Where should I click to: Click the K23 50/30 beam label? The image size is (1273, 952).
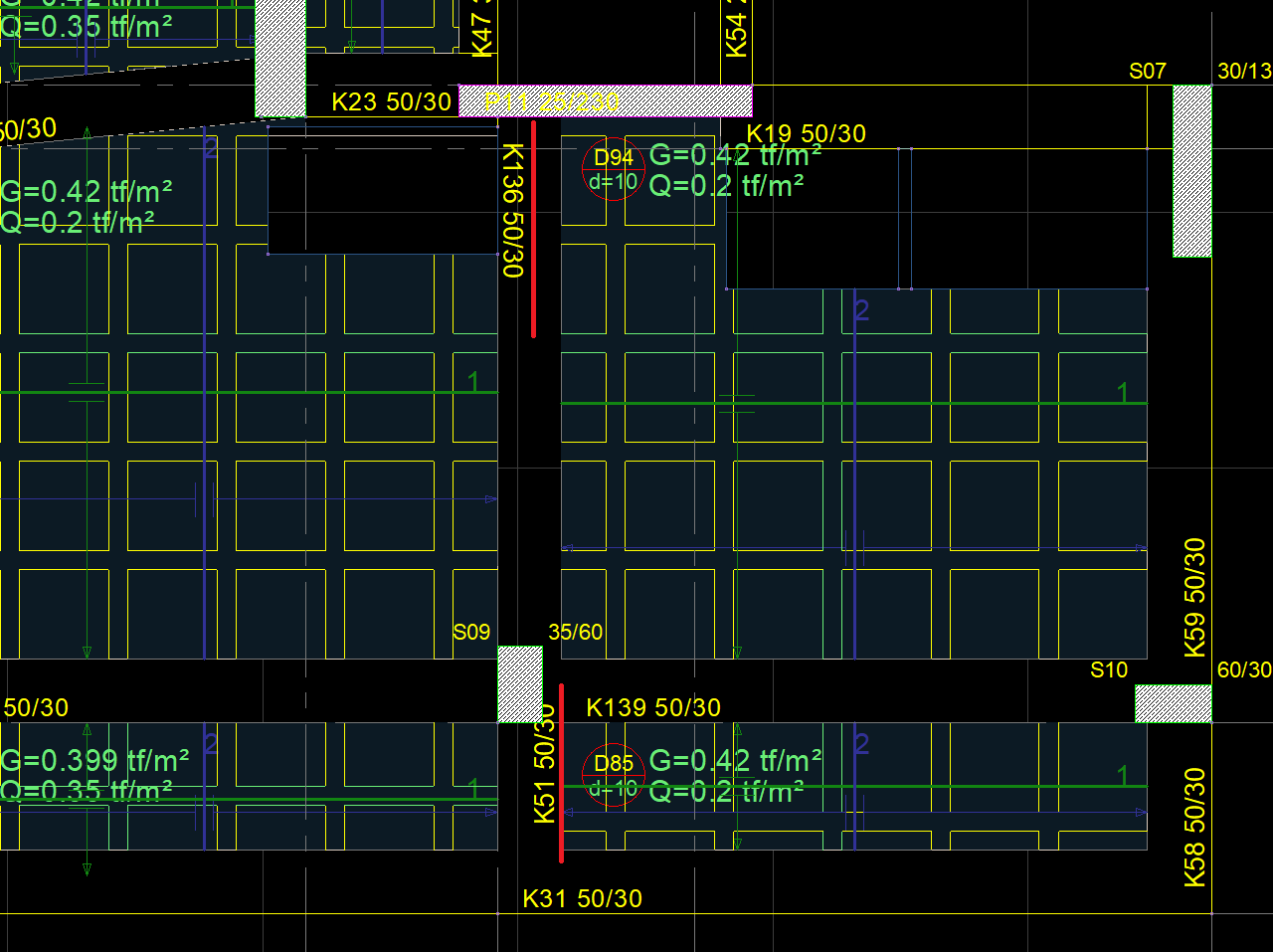[x=391, y=101]
